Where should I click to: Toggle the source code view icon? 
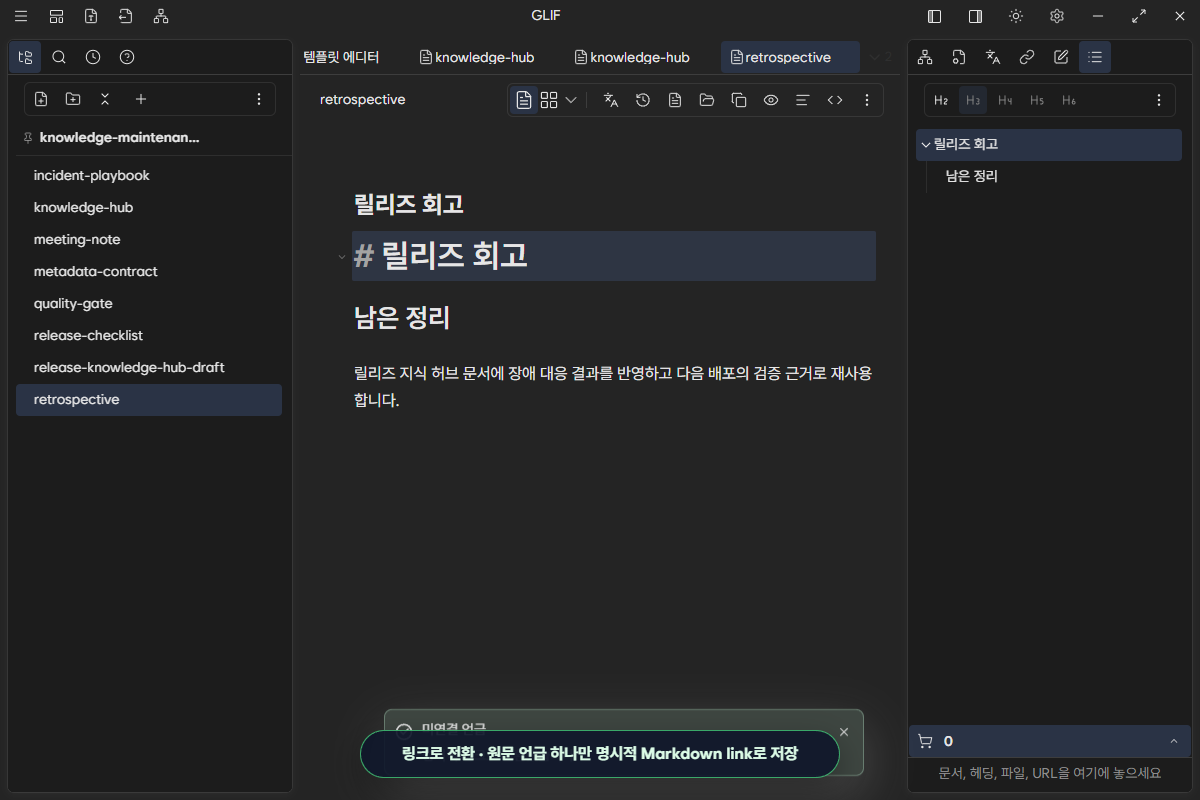[835, 100]
